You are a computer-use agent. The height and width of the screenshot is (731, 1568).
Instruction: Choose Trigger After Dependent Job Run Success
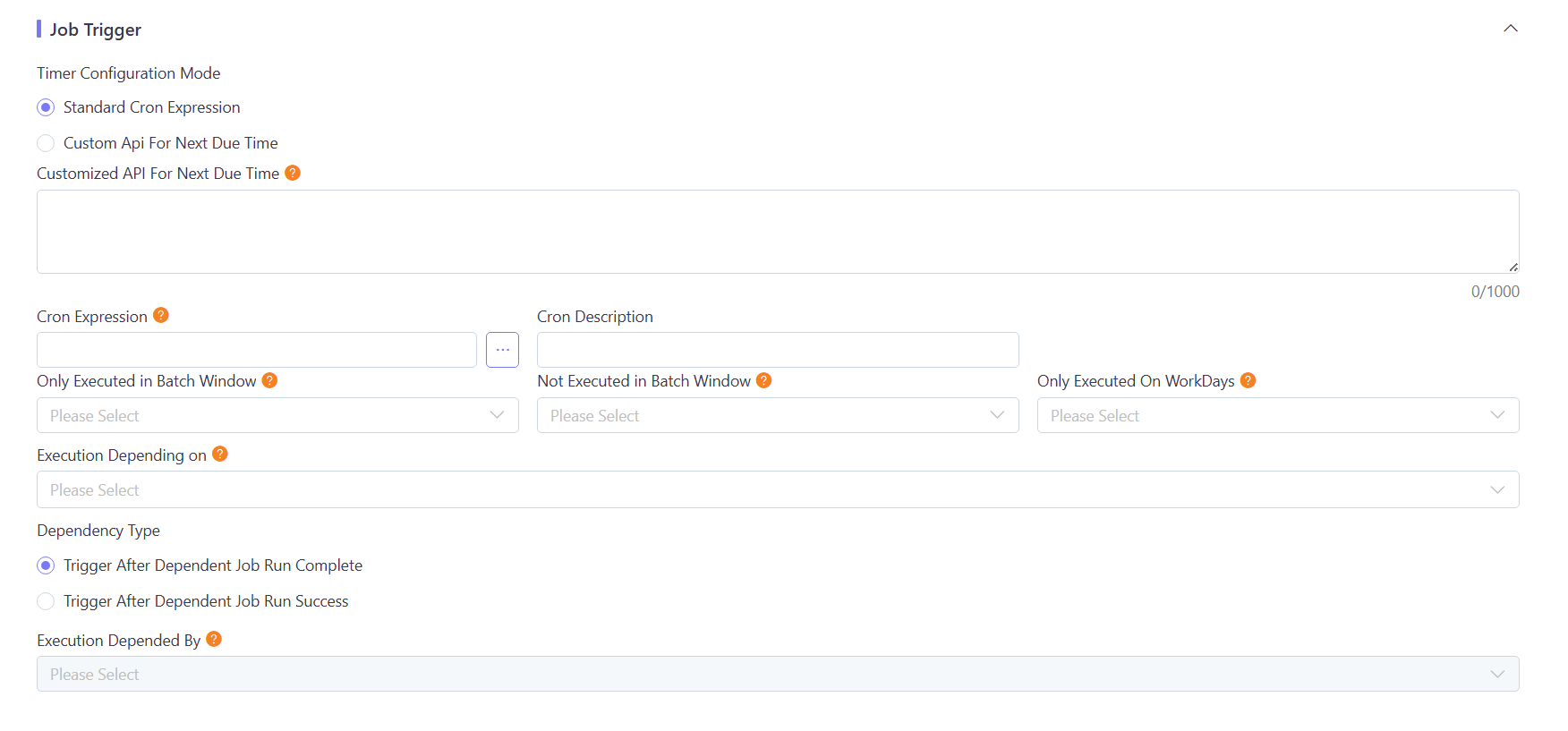(x=47, y=601)
